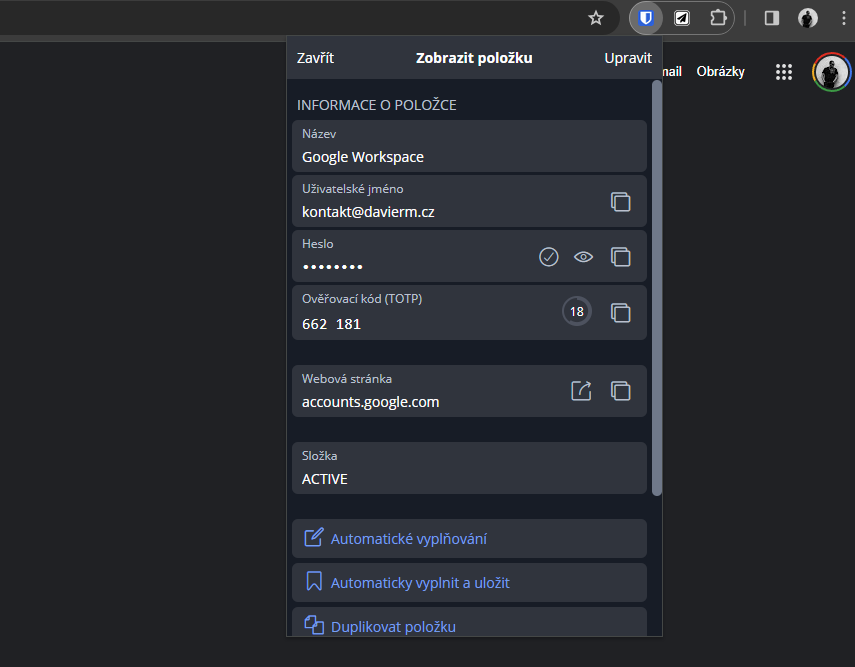Open the Extensions puzzle piece menu
The height and width of the screenshot is (667, 855).
tap(718, 18)
